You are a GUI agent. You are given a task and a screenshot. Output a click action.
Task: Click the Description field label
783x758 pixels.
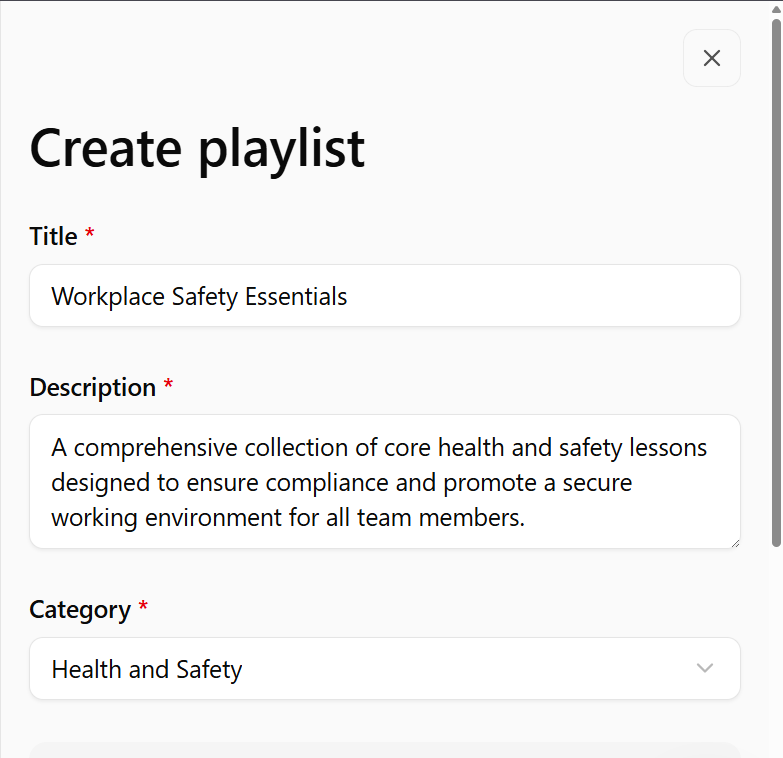tap(92, 388)
